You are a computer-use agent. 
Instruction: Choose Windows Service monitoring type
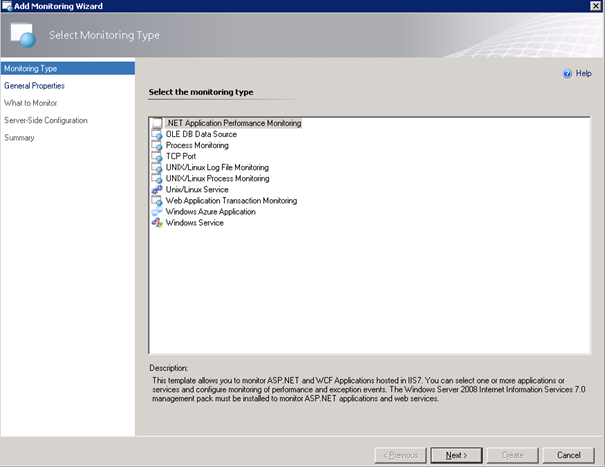coord(195,223)
